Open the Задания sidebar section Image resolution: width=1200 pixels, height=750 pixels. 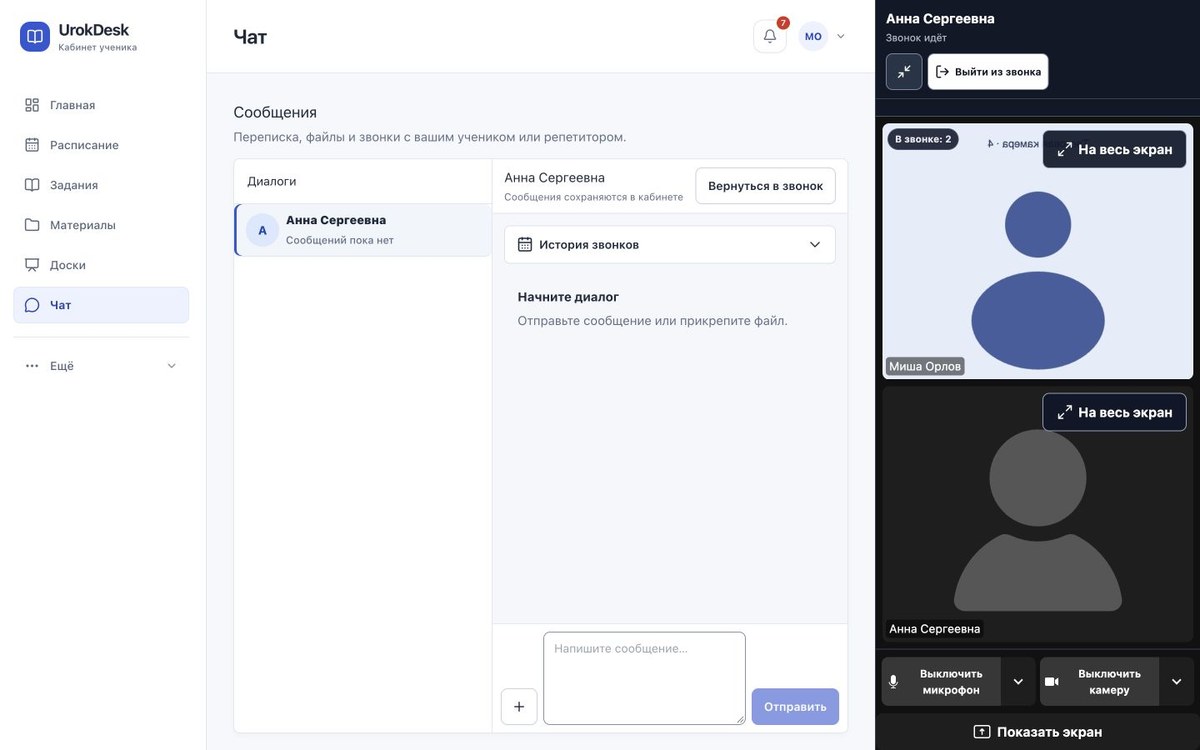click(x=101, y=185)
